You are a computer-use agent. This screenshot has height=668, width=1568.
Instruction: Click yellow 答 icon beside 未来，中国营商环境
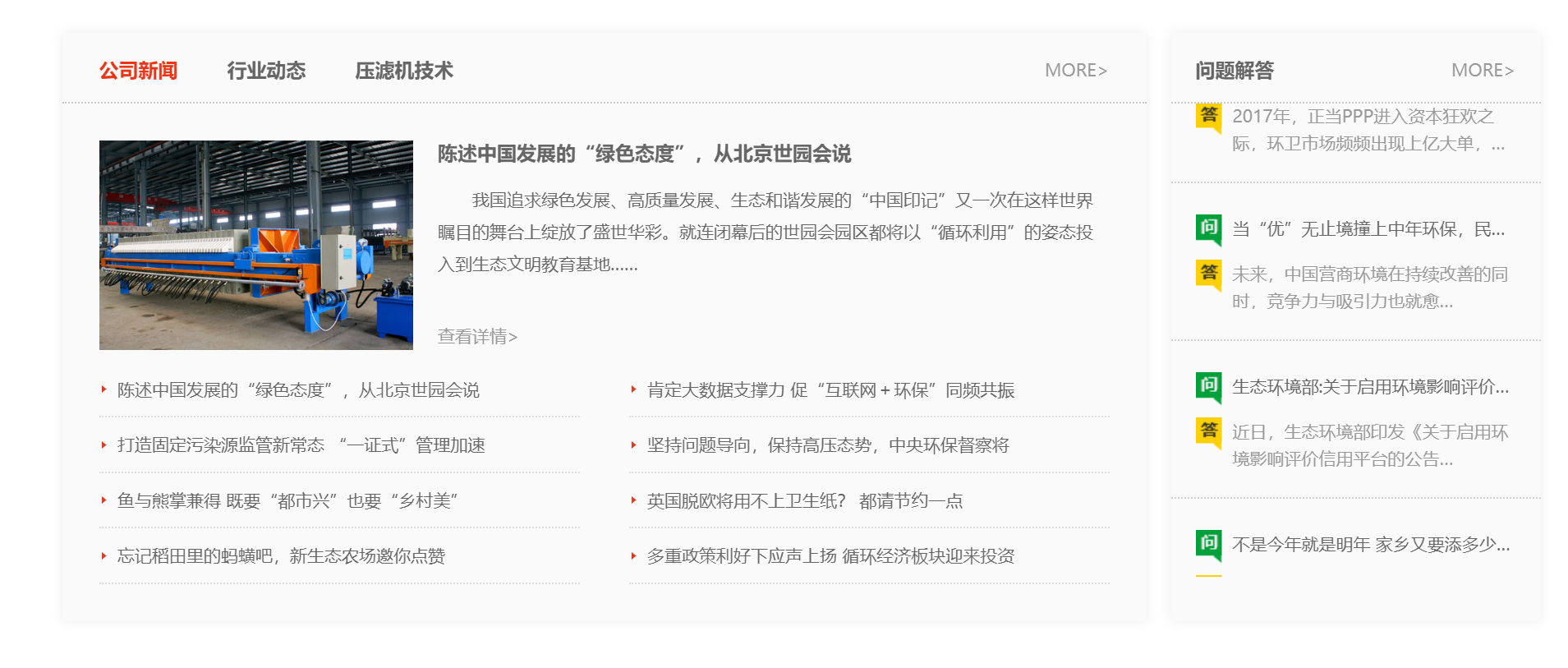pos(1208,273)
